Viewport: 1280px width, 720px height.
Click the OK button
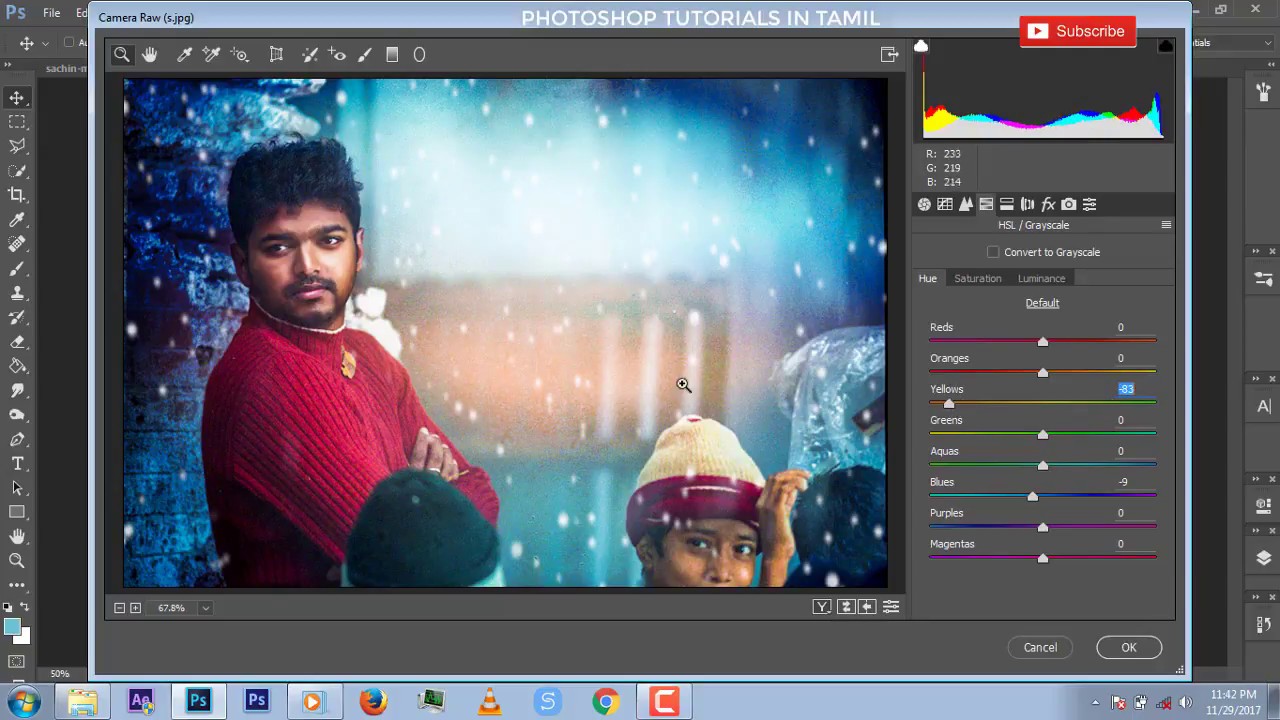[1129, 647]
